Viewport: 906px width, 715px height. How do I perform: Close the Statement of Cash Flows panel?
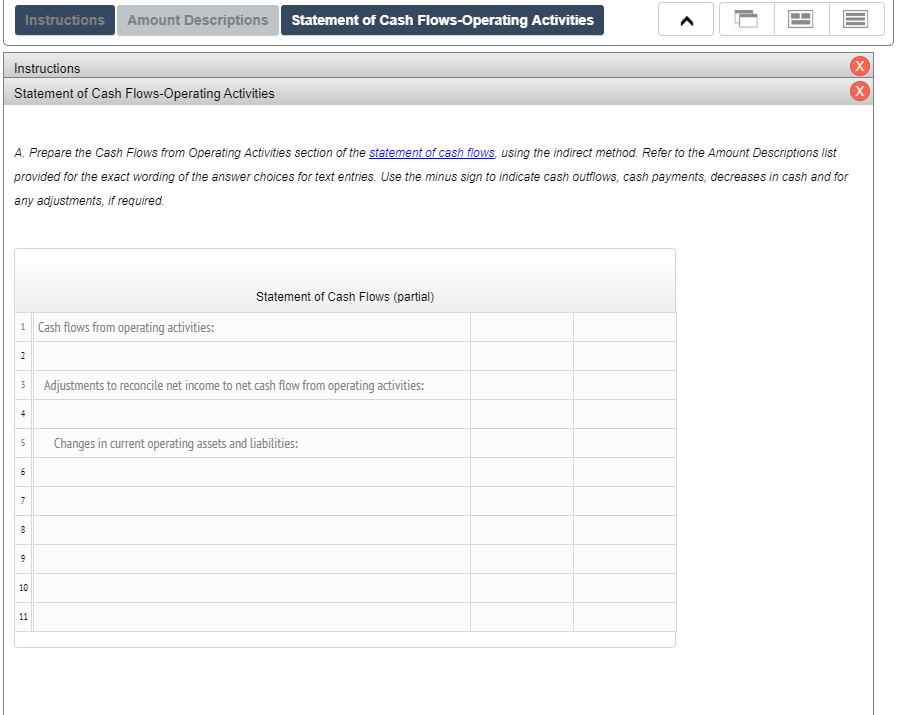[858, 91]
